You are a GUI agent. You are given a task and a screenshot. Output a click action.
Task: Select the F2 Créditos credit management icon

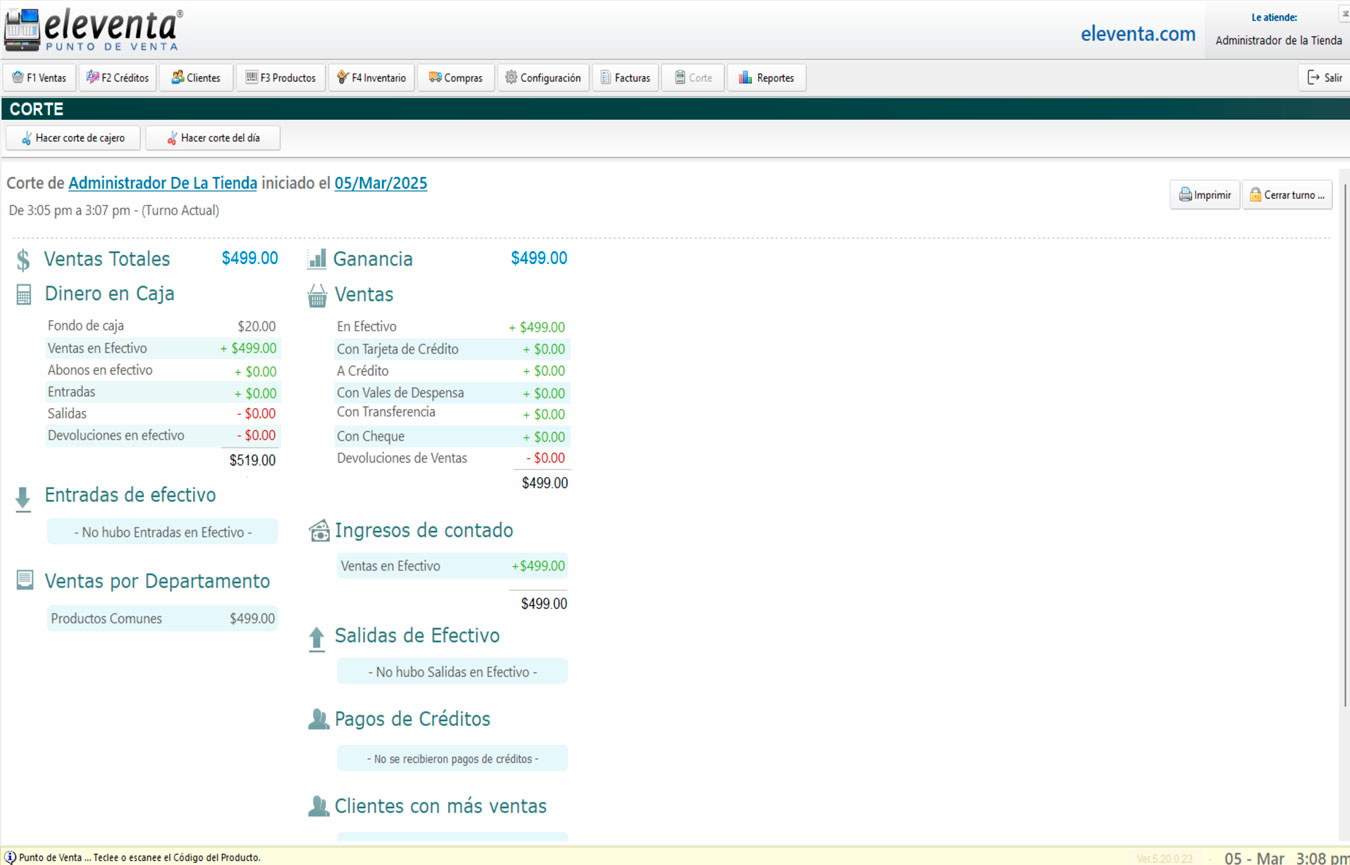tap(116, 77)
